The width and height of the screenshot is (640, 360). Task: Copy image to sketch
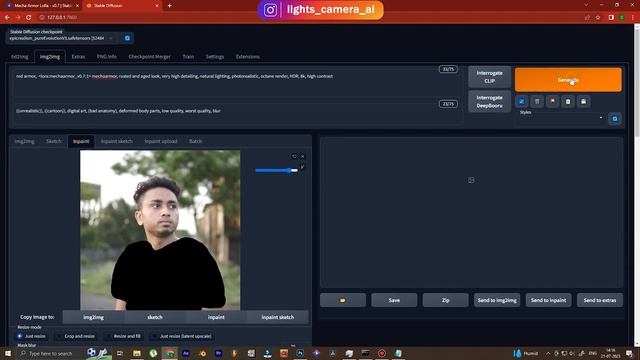point(155,317)
